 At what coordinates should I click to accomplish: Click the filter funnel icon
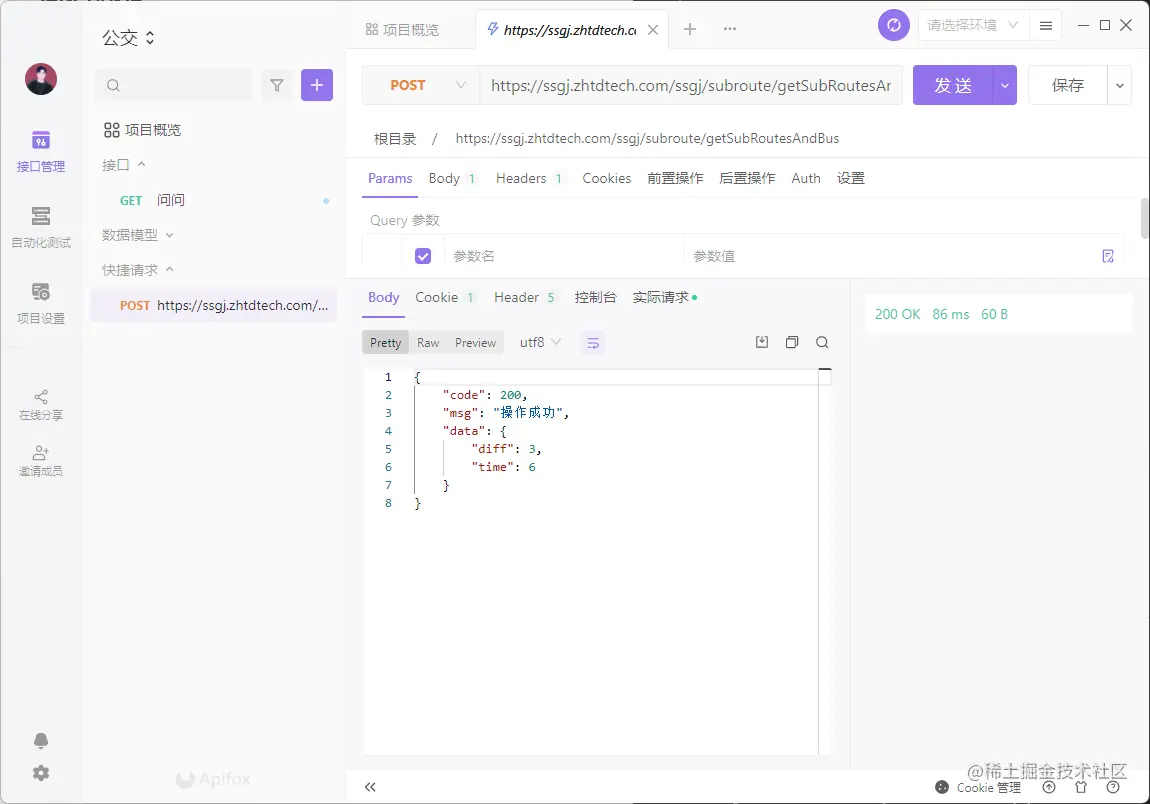click(276, 85)
